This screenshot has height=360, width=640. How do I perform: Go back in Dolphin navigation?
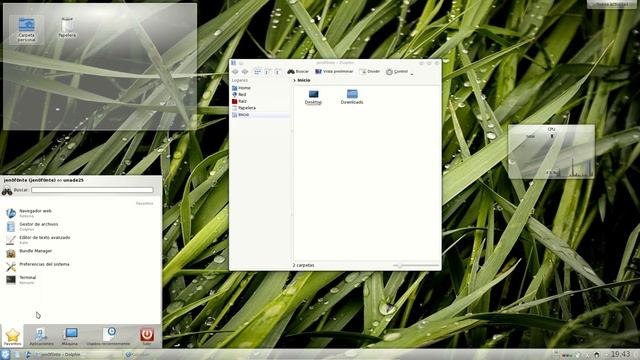tap(235, 72)
